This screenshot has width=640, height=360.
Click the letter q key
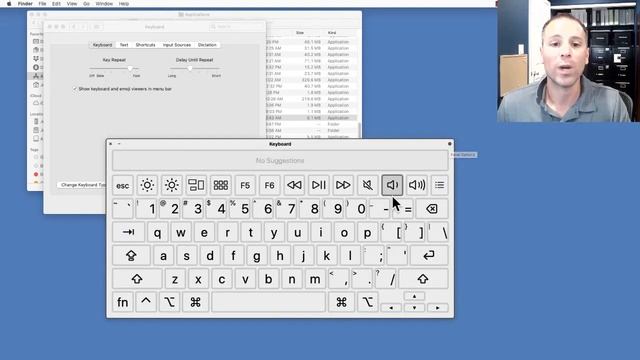tap(157, 232)
